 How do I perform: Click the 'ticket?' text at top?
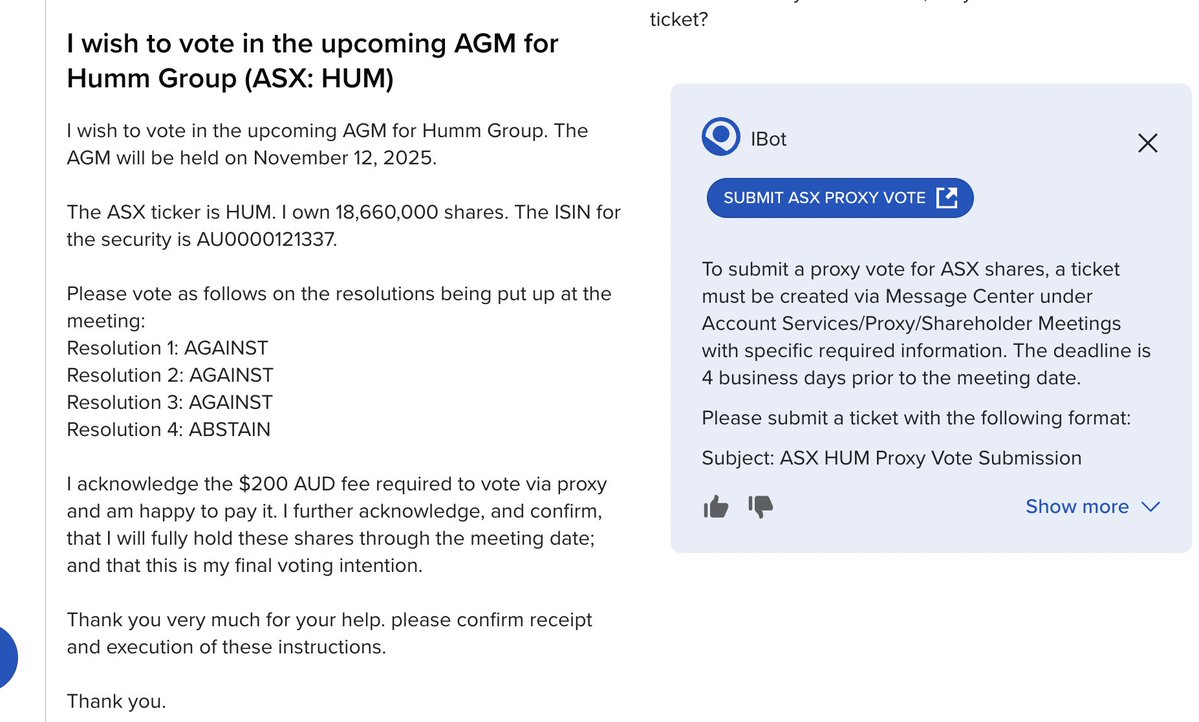679,19
